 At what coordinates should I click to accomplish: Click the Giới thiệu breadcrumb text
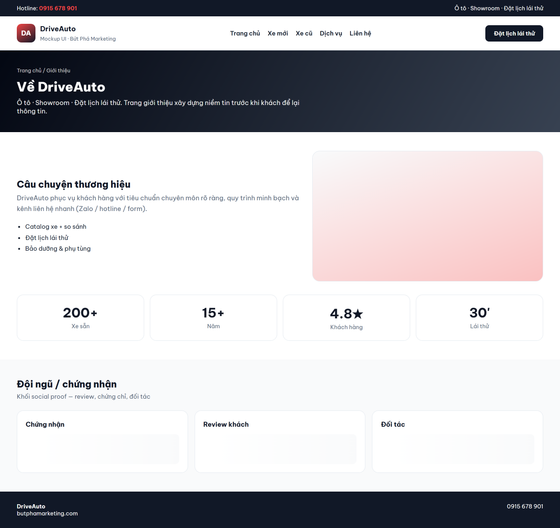tap(58, 70)
